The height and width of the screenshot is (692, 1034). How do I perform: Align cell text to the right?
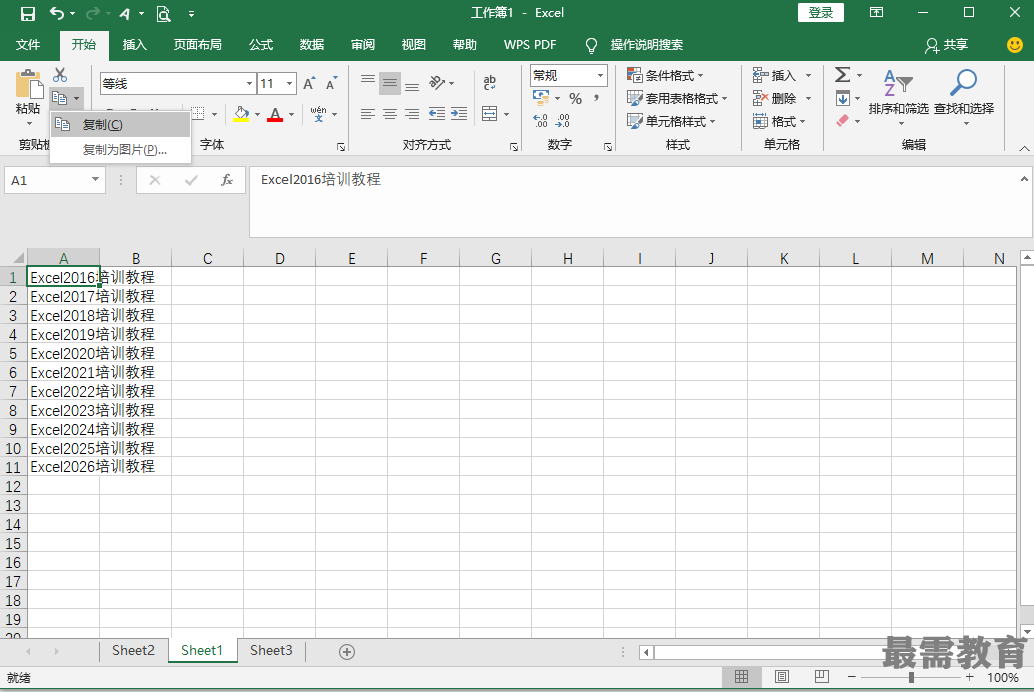point(412,114)
